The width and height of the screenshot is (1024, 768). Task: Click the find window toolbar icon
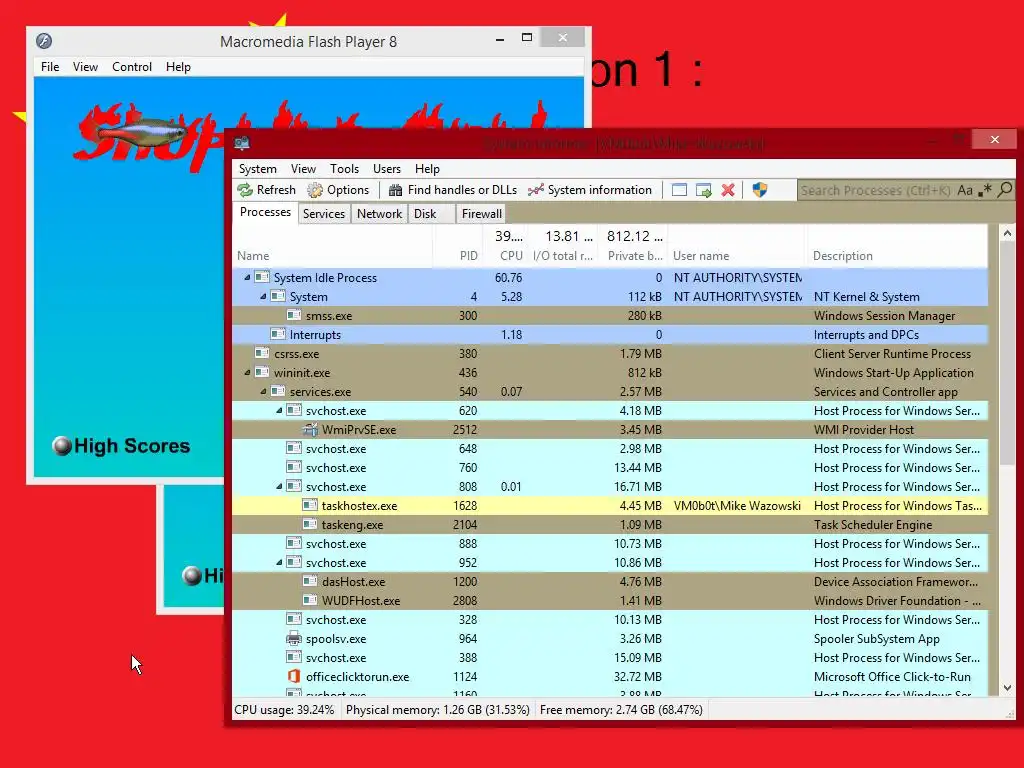point(679,190)
